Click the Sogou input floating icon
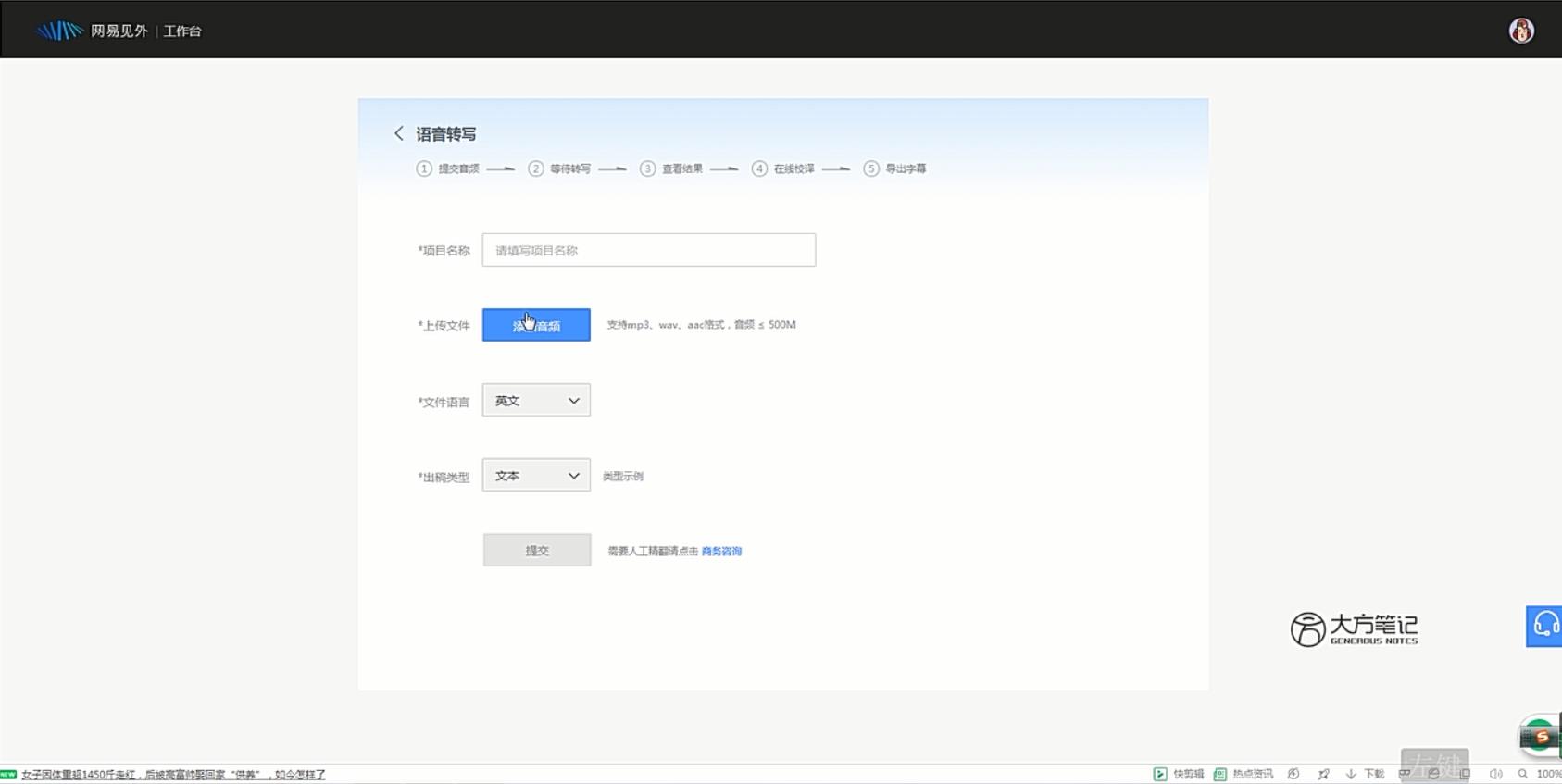 1539,737
